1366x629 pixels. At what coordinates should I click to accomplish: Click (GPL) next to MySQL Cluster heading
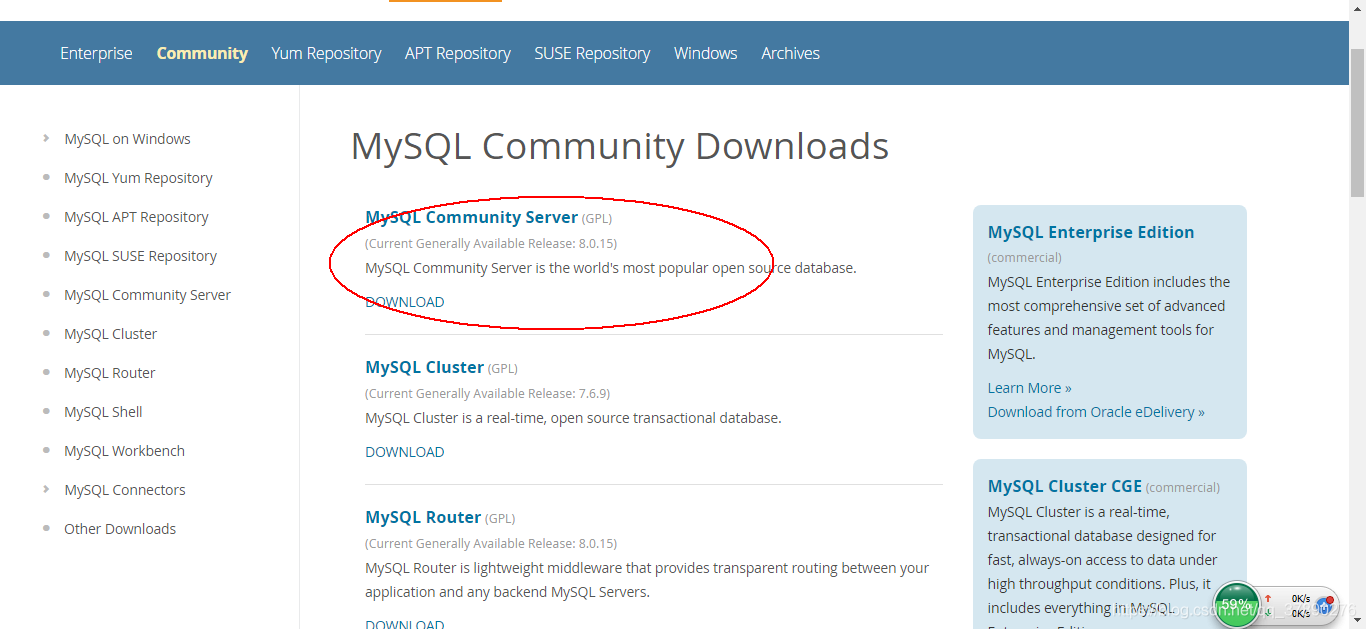coord(503,368)
